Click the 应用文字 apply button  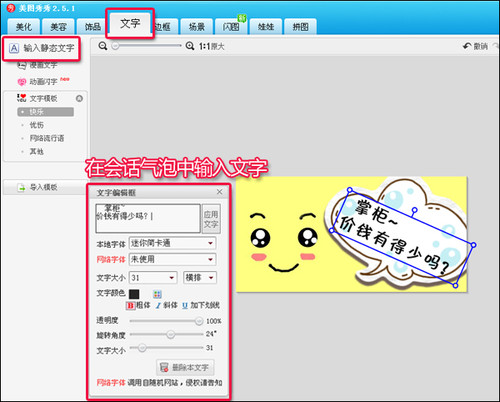tap(211, 219)
